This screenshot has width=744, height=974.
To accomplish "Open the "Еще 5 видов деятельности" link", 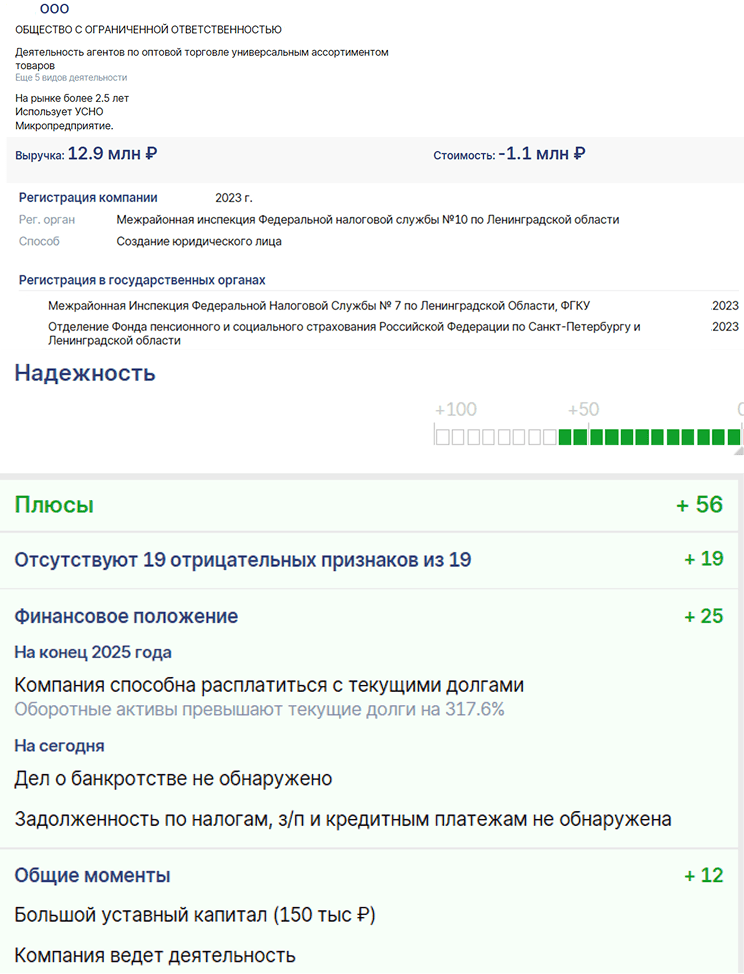I will pos(71,78).
